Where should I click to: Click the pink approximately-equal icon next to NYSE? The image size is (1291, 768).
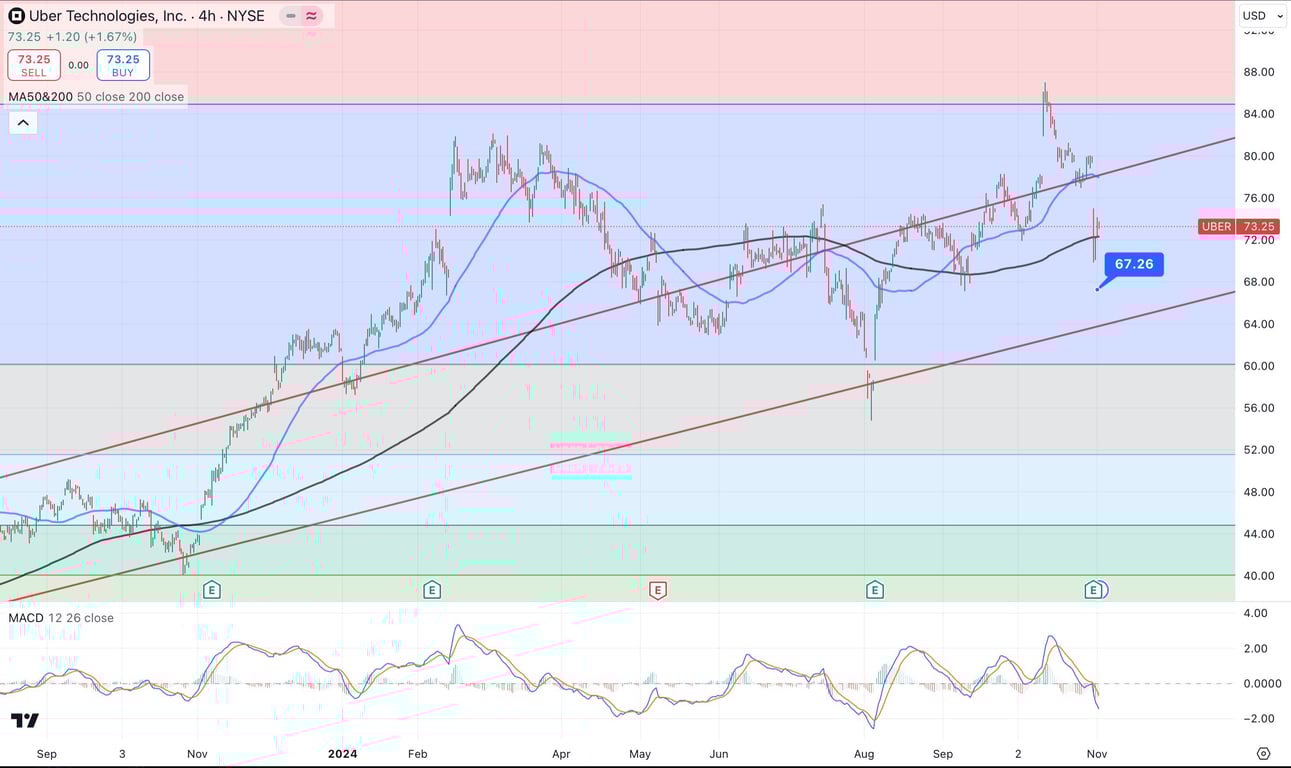click(x=312, y=16)
